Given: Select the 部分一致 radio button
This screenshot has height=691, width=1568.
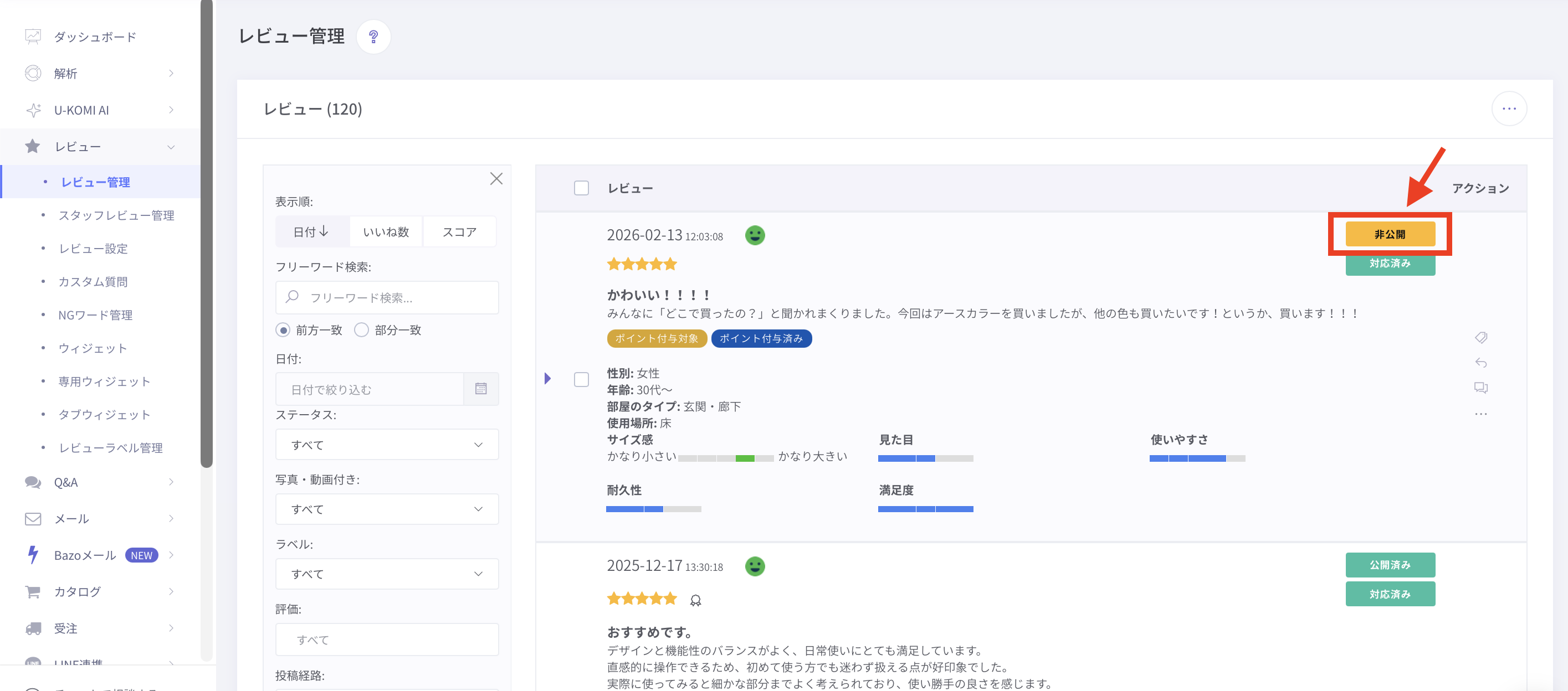Looking at the screenshot, I should coord(362,329).
